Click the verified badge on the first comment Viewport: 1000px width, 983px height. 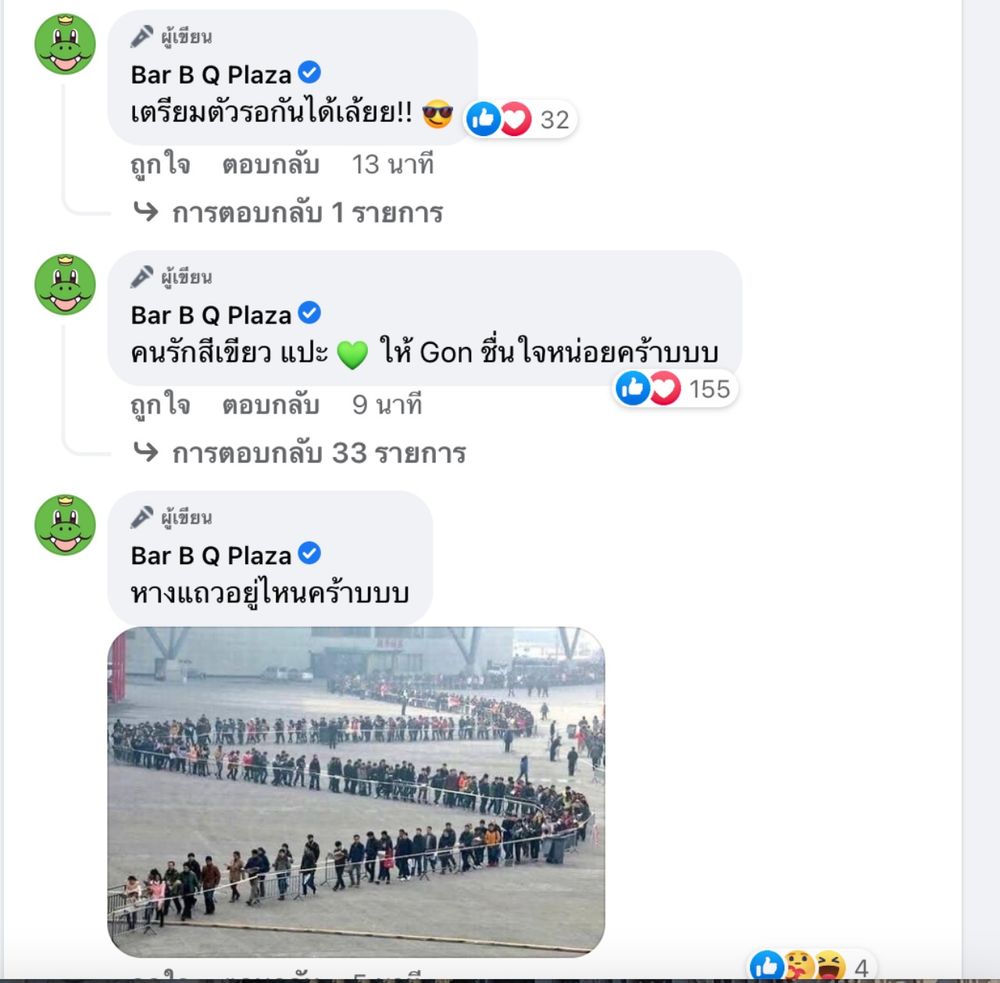[310, 73]
